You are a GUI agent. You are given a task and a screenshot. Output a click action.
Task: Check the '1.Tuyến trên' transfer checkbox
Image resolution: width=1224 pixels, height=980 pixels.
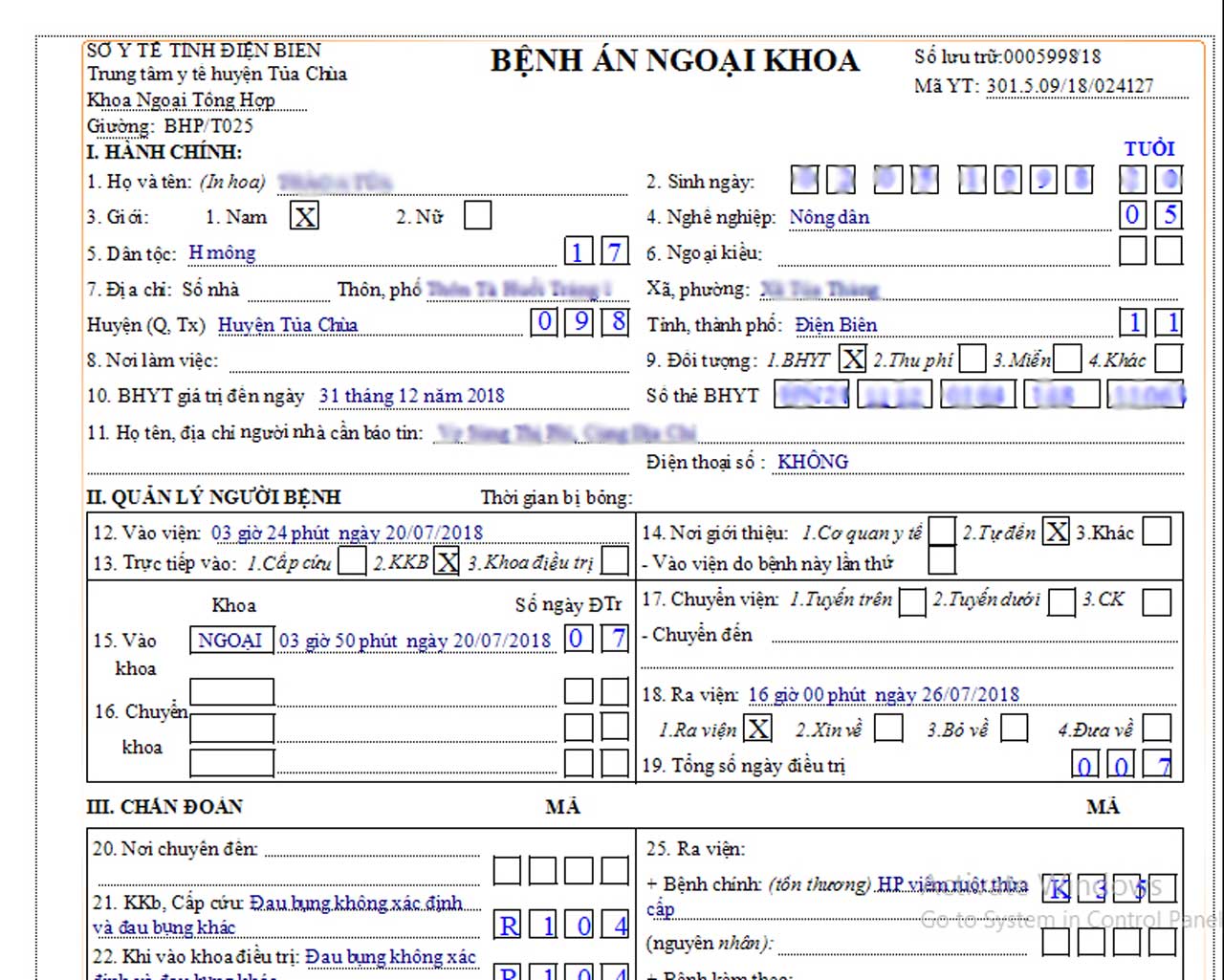913,601
